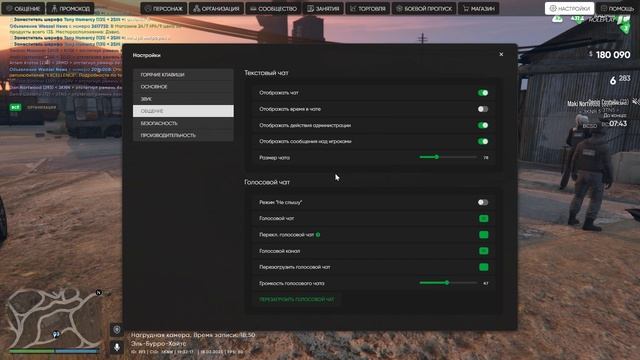Click the microphone icon near the minimap
The height and width of the screenshot is (360, 640).
point(117,347)
